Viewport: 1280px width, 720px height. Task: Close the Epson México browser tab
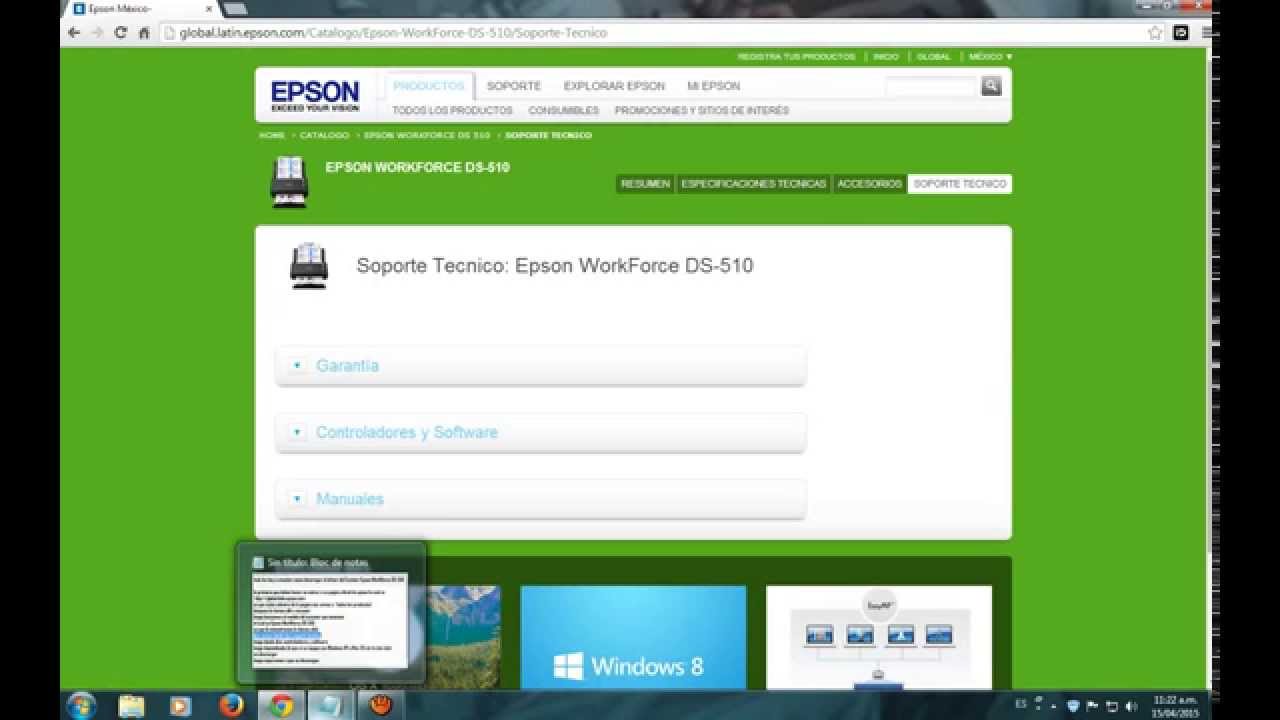click(208, 8)
